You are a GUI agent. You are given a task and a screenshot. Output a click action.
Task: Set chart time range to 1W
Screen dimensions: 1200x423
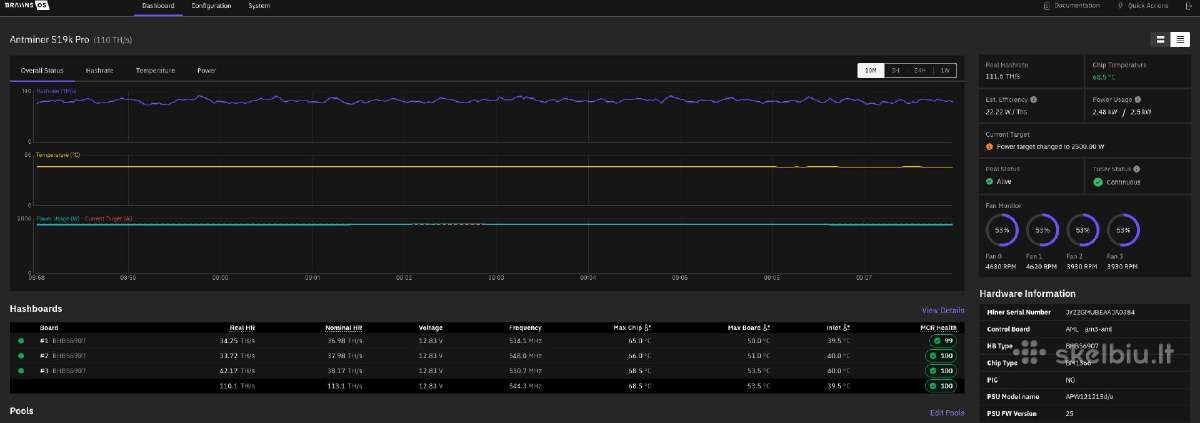(x=944, y=70)
